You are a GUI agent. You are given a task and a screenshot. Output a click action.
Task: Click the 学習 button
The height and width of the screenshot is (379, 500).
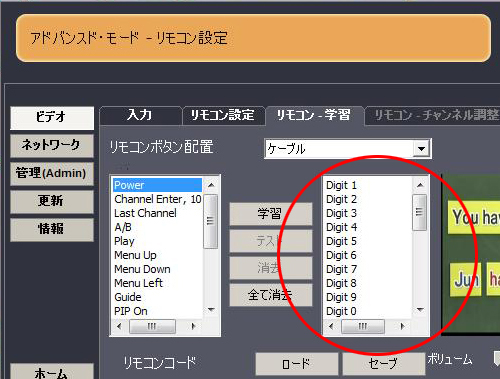tap(271, 214)
